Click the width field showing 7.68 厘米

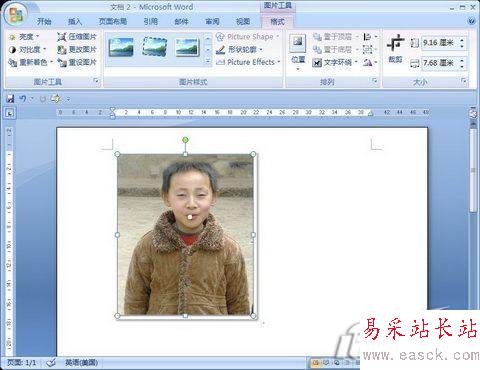pyautogui.click(x=439, y=63)
